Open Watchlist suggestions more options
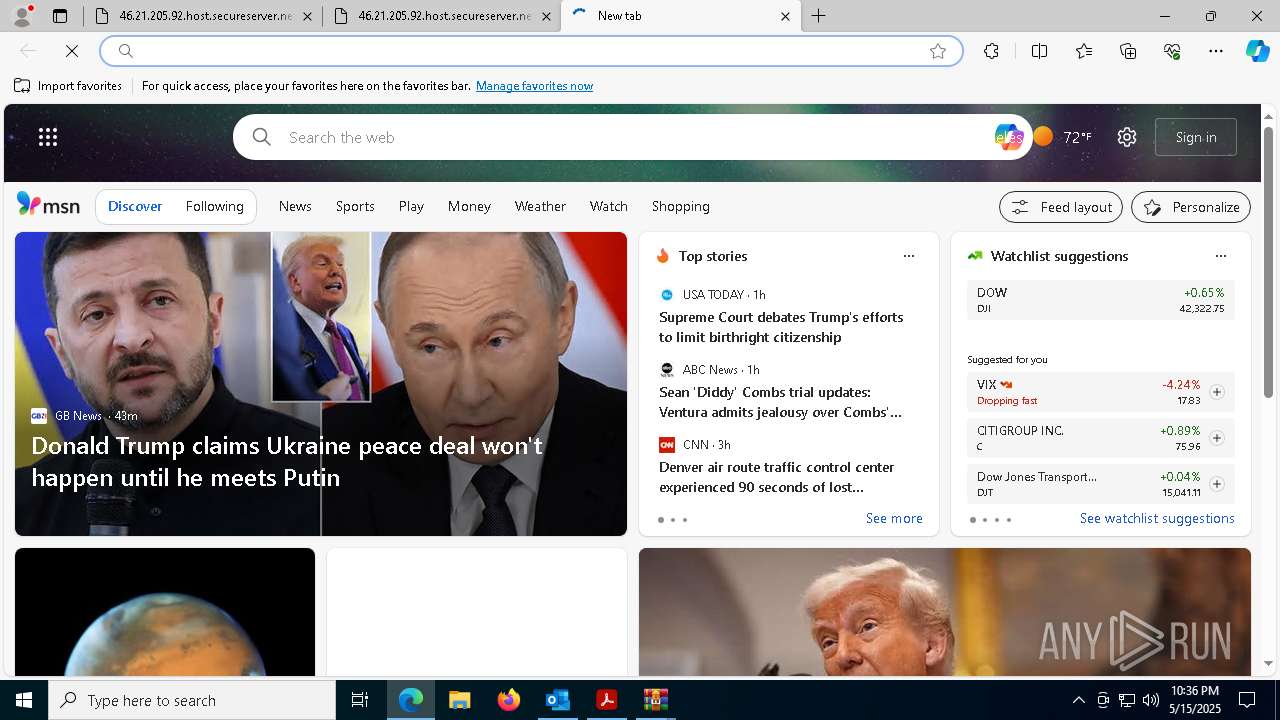Screen dimensions: 1280x720 tap(1221, 256)
